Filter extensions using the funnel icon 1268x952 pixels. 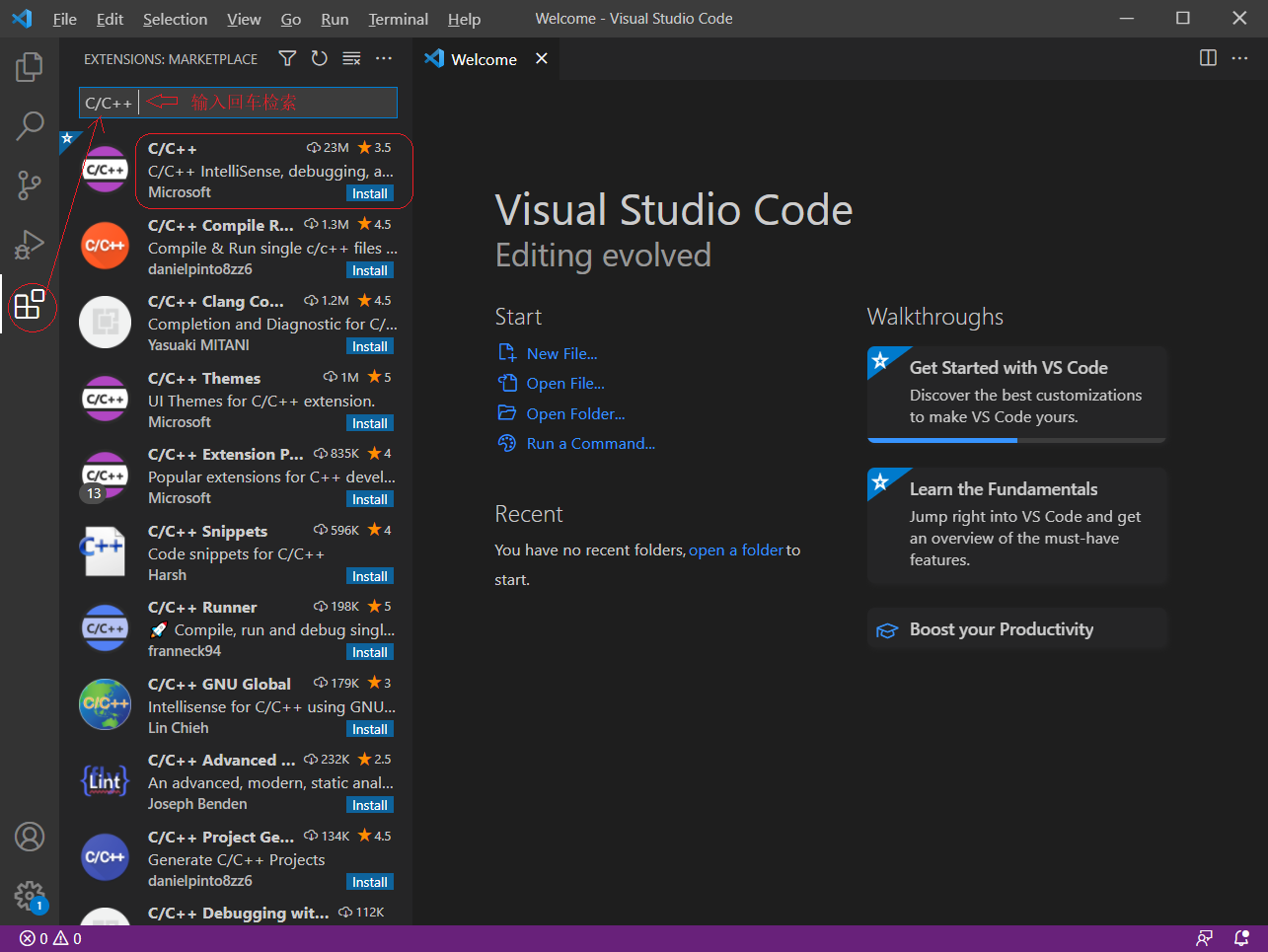coord(287,59)
